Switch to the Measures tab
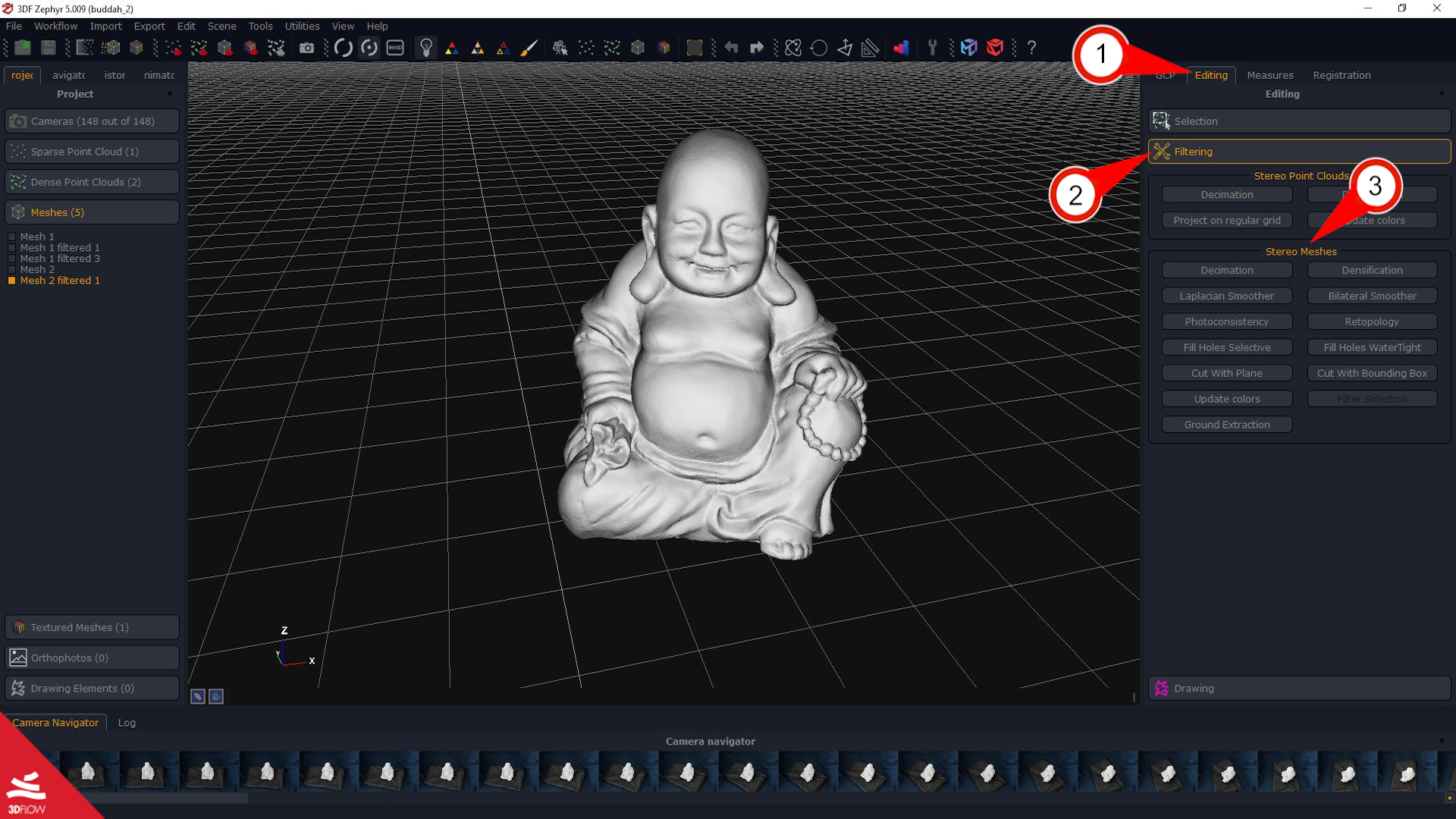Screen dimensions: 1456x819 point(1270,75)
